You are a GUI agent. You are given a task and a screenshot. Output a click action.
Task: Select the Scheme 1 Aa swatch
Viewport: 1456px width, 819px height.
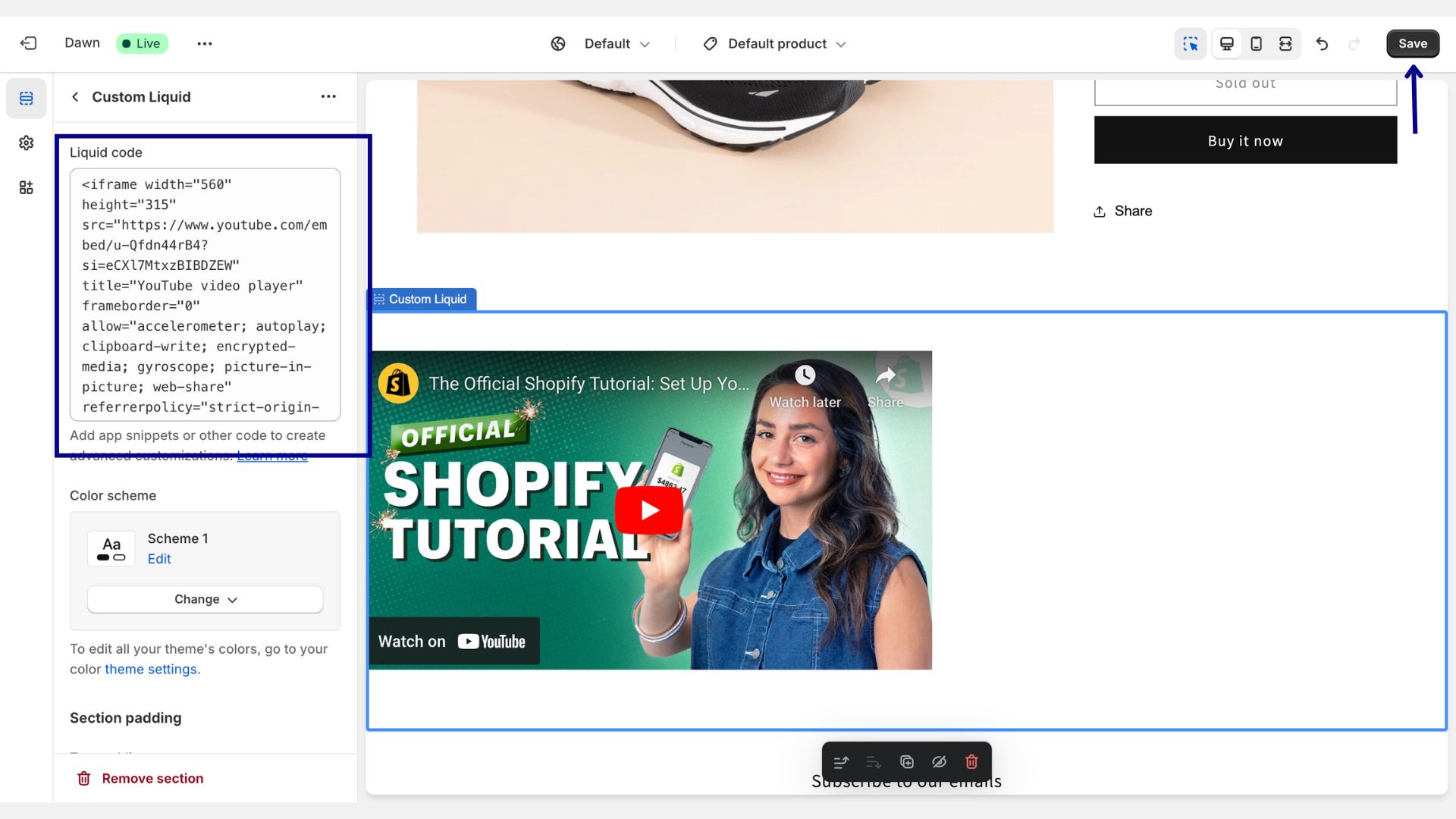coord(111,549)
